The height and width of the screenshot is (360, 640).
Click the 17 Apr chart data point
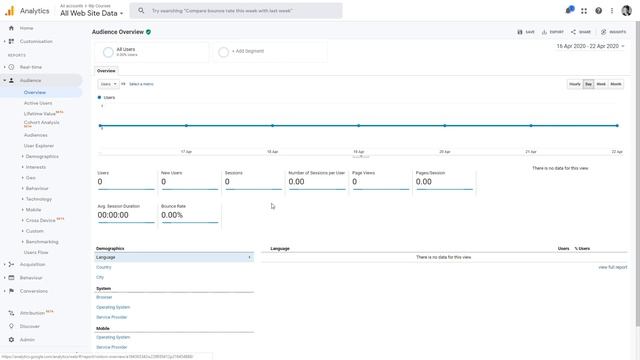coord(187,126)
